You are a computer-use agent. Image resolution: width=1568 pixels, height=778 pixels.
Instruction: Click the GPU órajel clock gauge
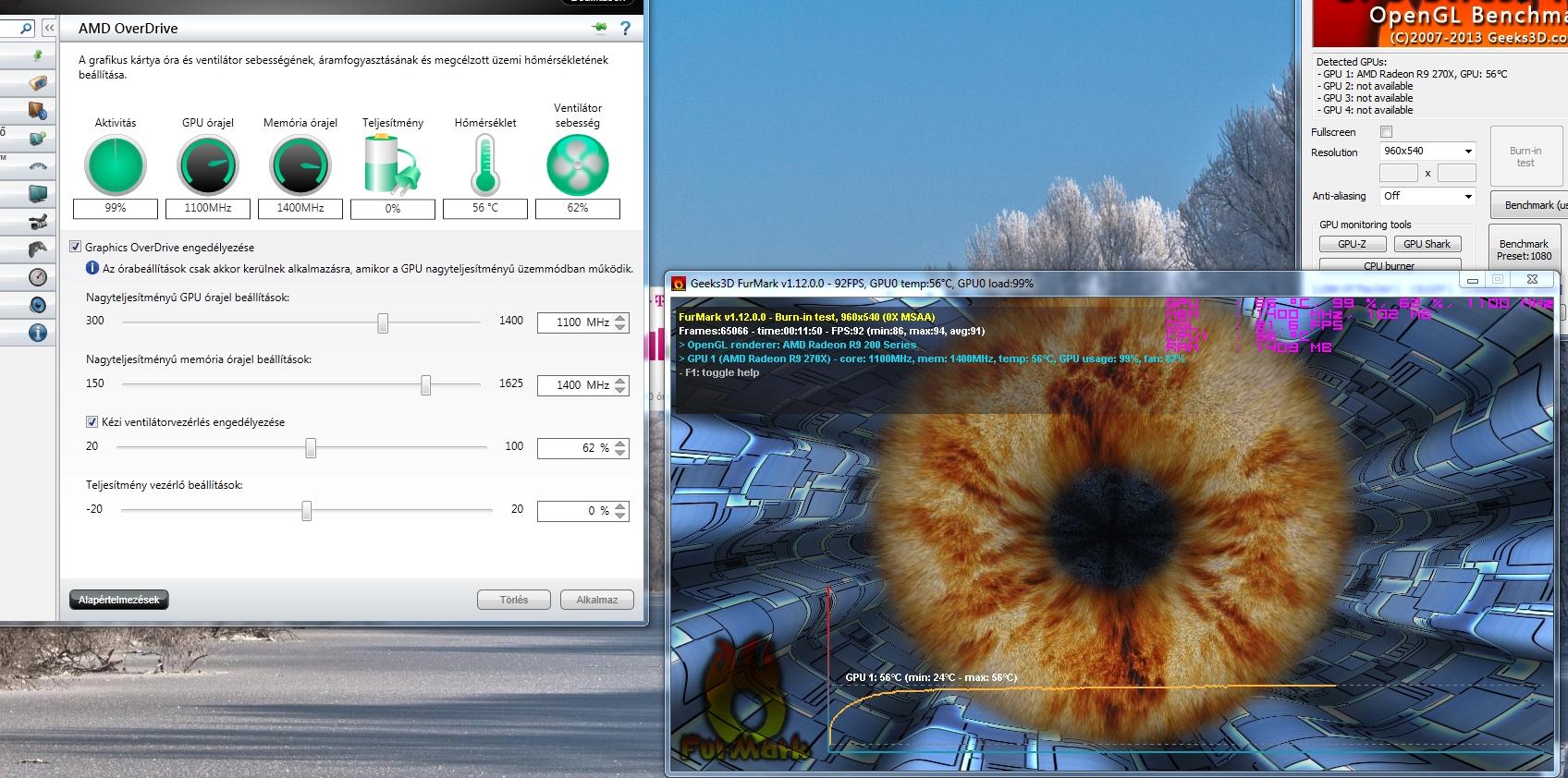click(x=208, y=165)
